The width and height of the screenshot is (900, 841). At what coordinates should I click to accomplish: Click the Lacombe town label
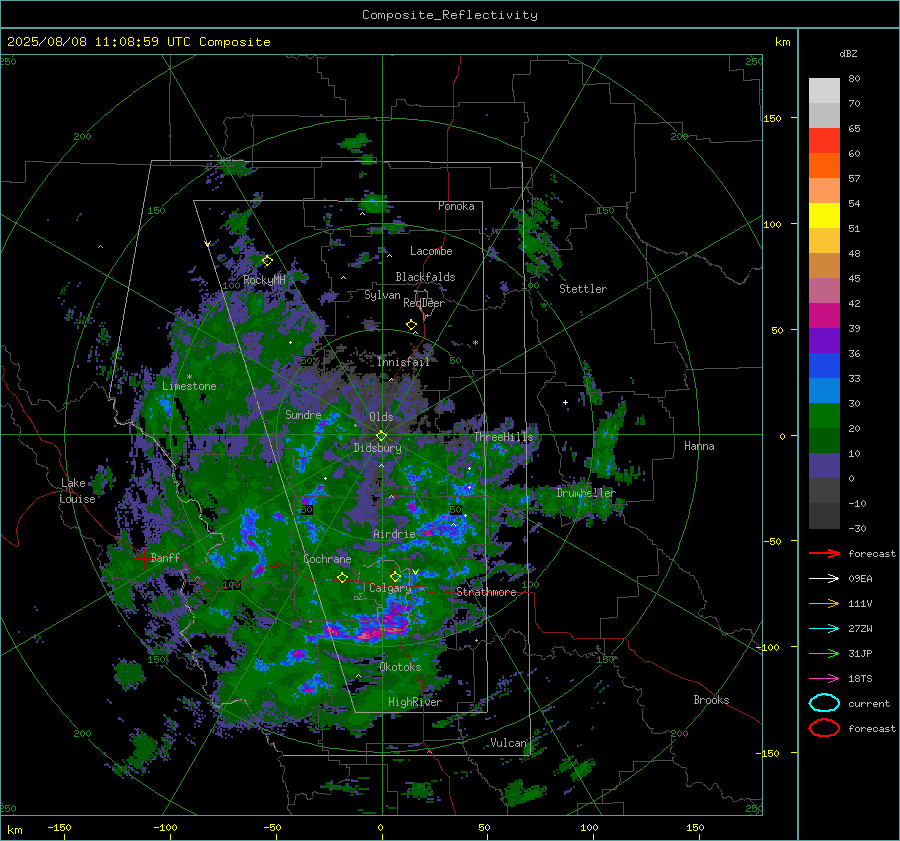tap(431, 251)
